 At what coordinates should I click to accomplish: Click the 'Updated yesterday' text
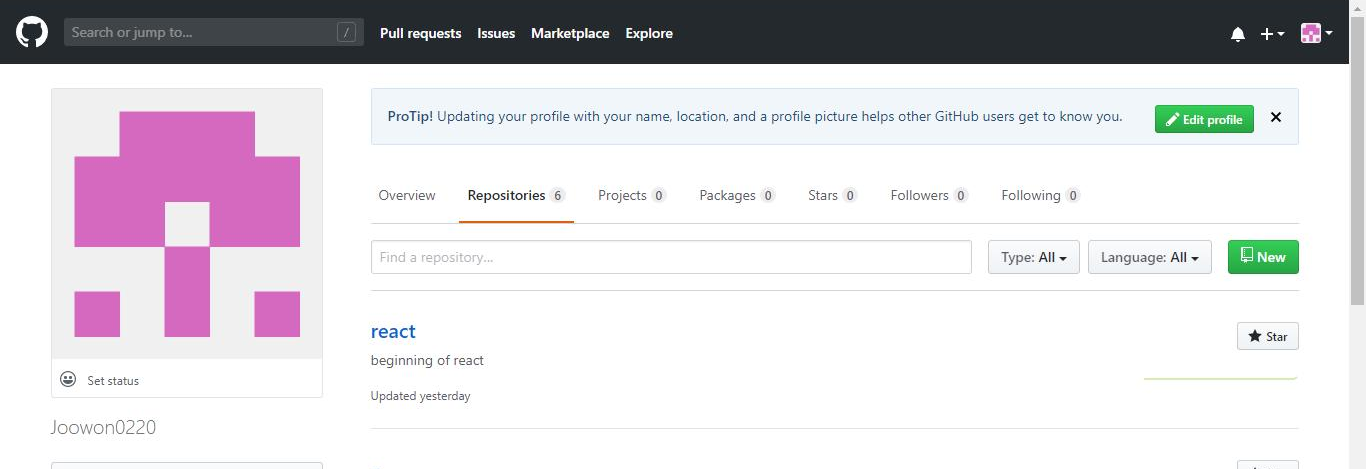tap(420, 396)
